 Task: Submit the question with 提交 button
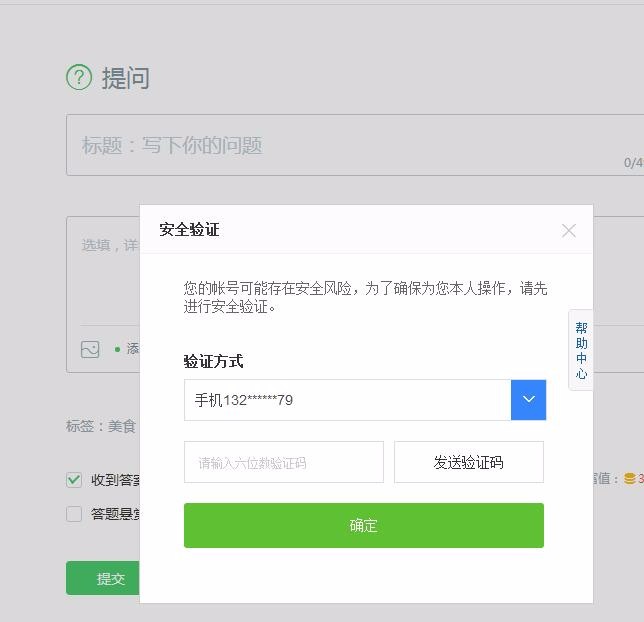coord(103,578)
